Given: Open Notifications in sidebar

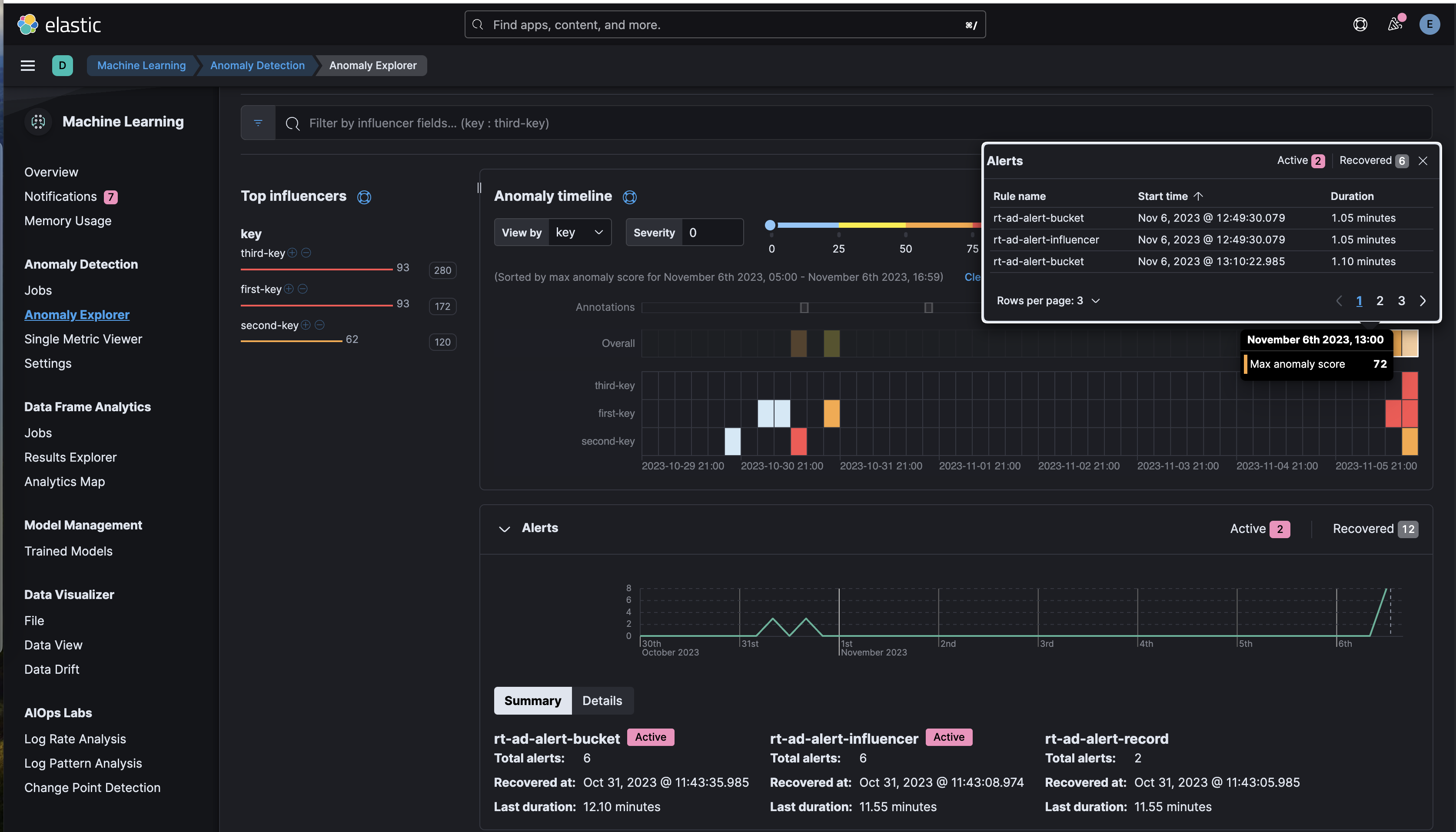Looking at the screenshot, I should (x=60, y=196).
